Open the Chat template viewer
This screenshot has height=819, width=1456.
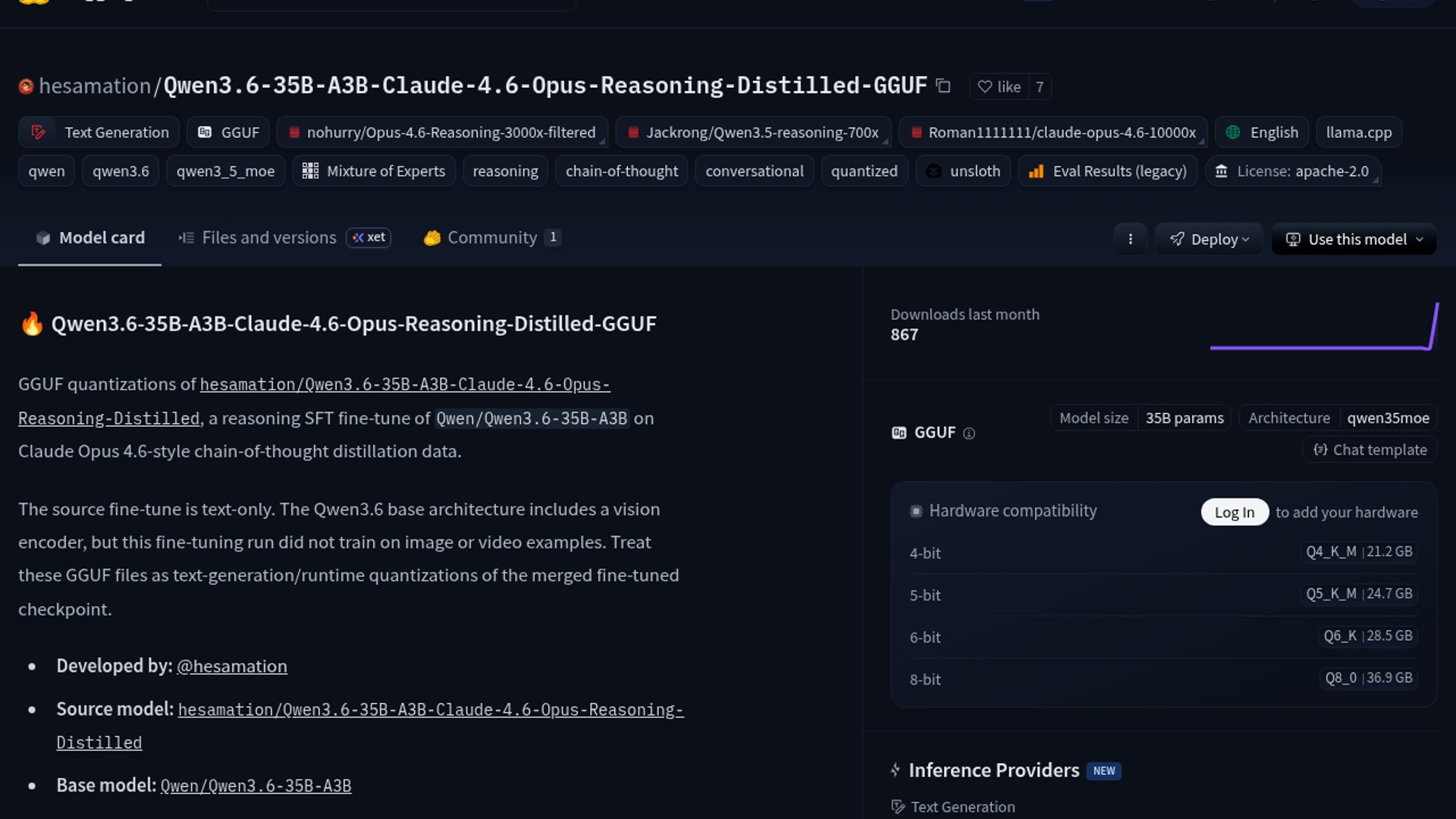[1370, 450]
